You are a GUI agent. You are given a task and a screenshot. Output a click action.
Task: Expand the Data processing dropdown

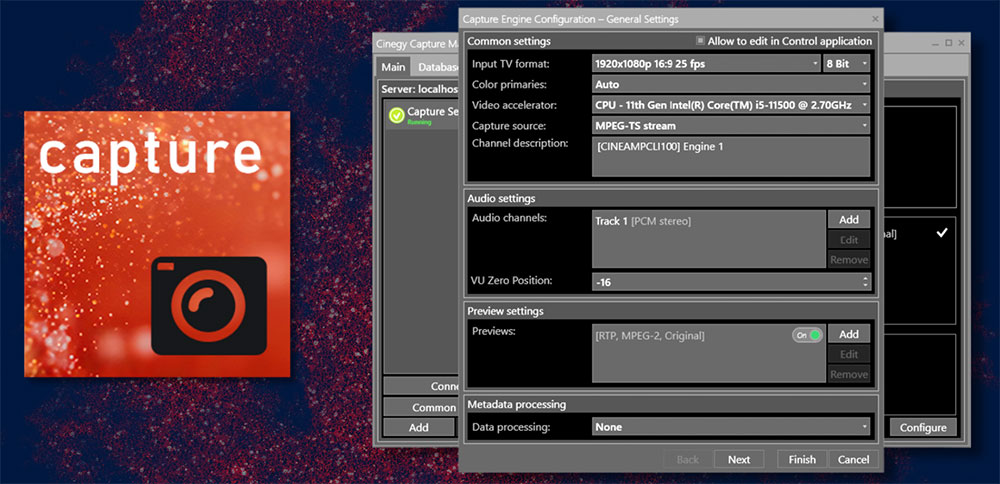click(731, 427)
